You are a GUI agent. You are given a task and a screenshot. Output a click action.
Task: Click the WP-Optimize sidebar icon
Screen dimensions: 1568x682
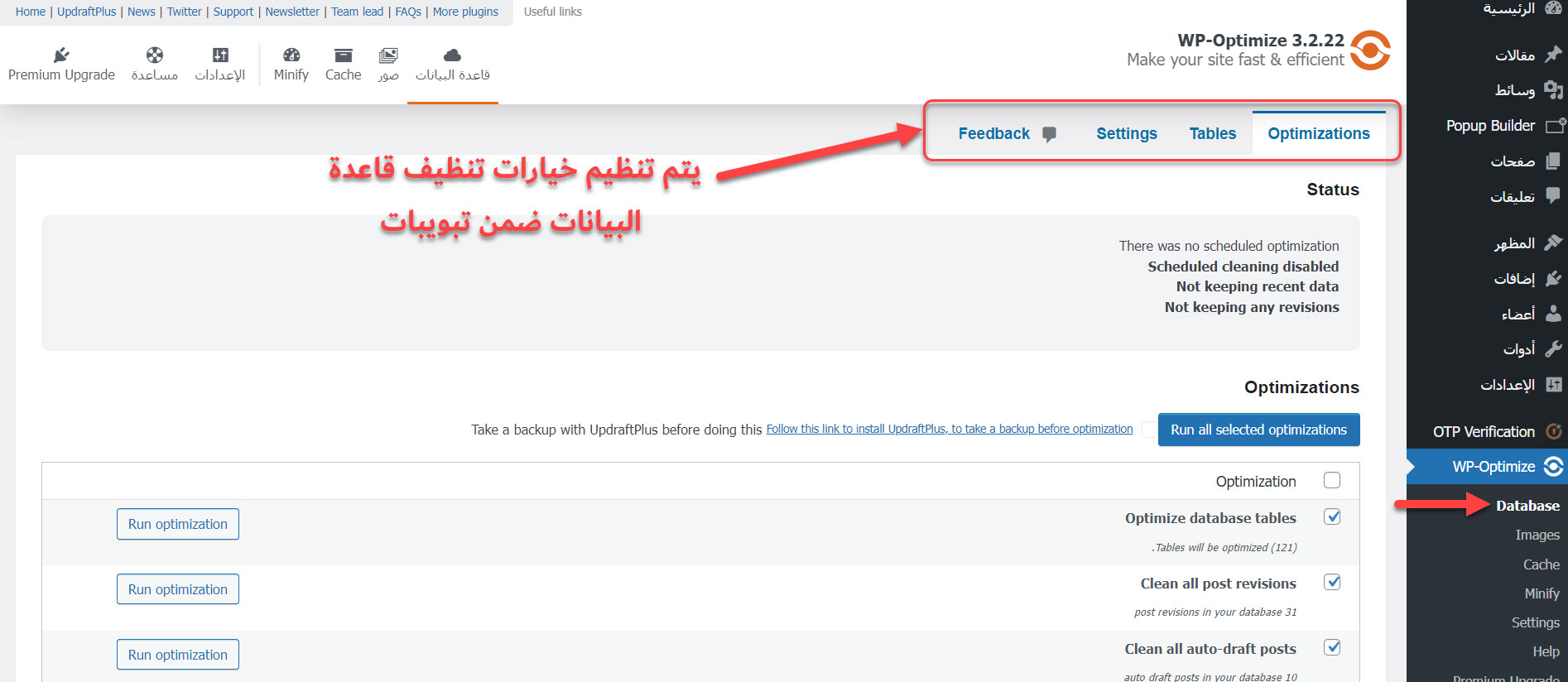(1553, 466)
